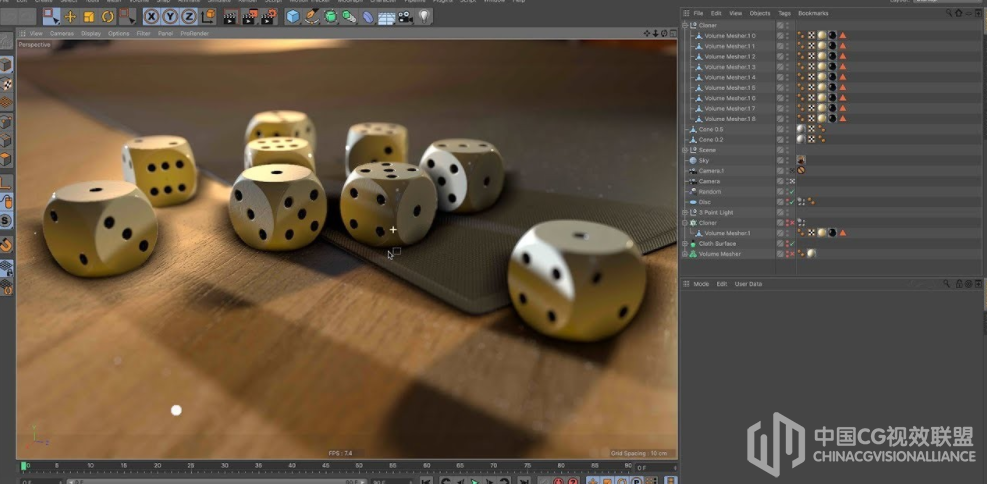Toggle visibility dots of Cone 0.2
The width and height of the screenshot is (987, 484).
[787, 140]
